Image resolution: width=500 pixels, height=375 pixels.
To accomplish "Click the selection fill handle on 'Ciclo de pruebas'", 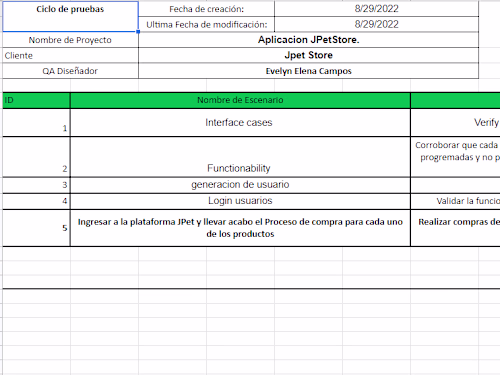I will [138, 32].
